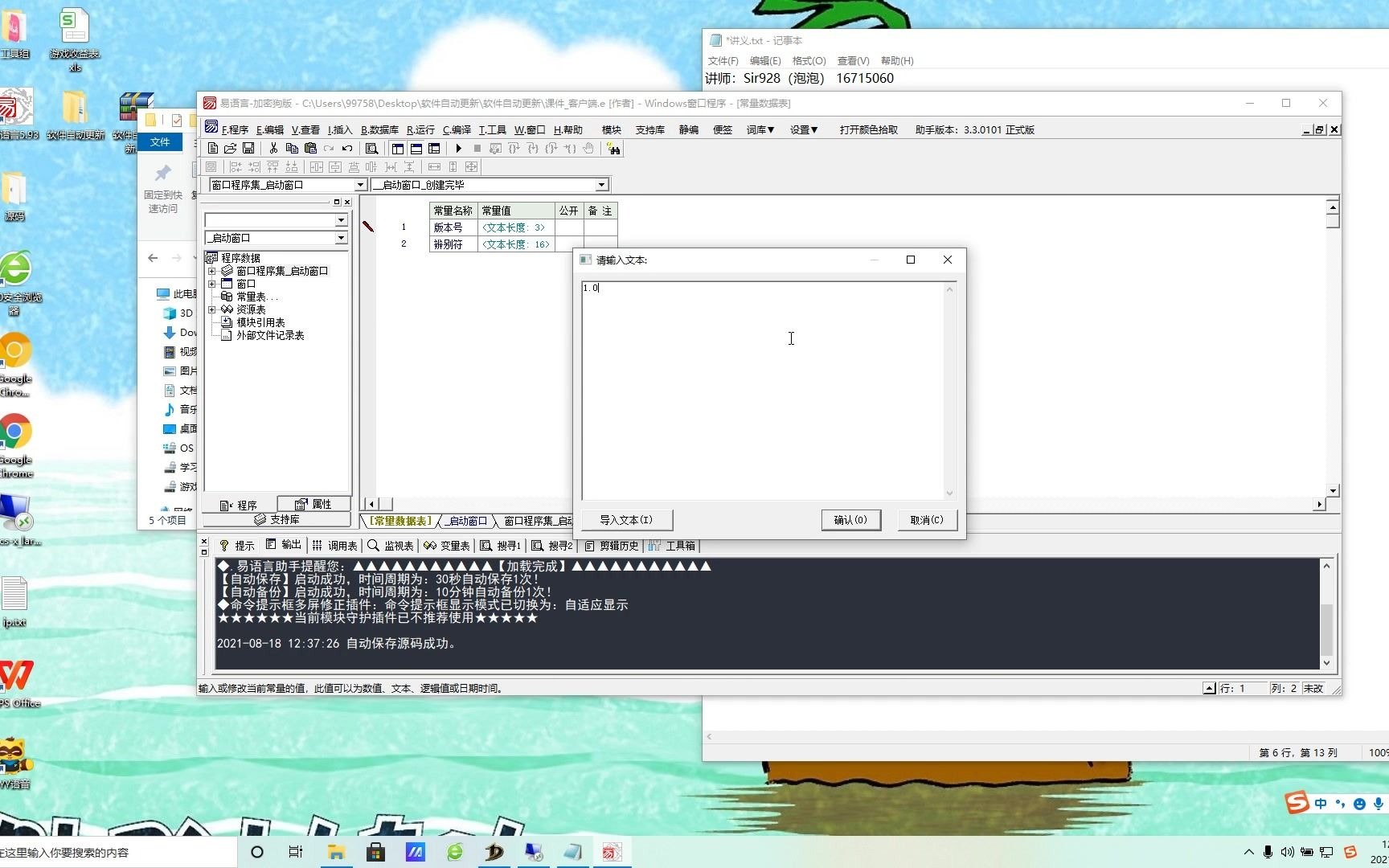Open the C.编译 menu
Image resolution: width=1389 pixels, height=868 pixels.
(457, 129)
